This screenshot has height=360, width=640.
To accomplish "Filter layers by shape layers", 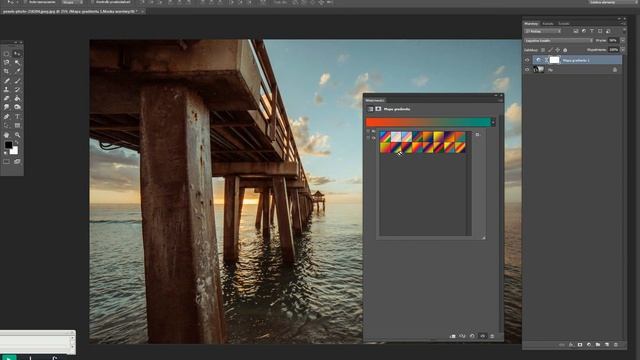I will point(600,31).
